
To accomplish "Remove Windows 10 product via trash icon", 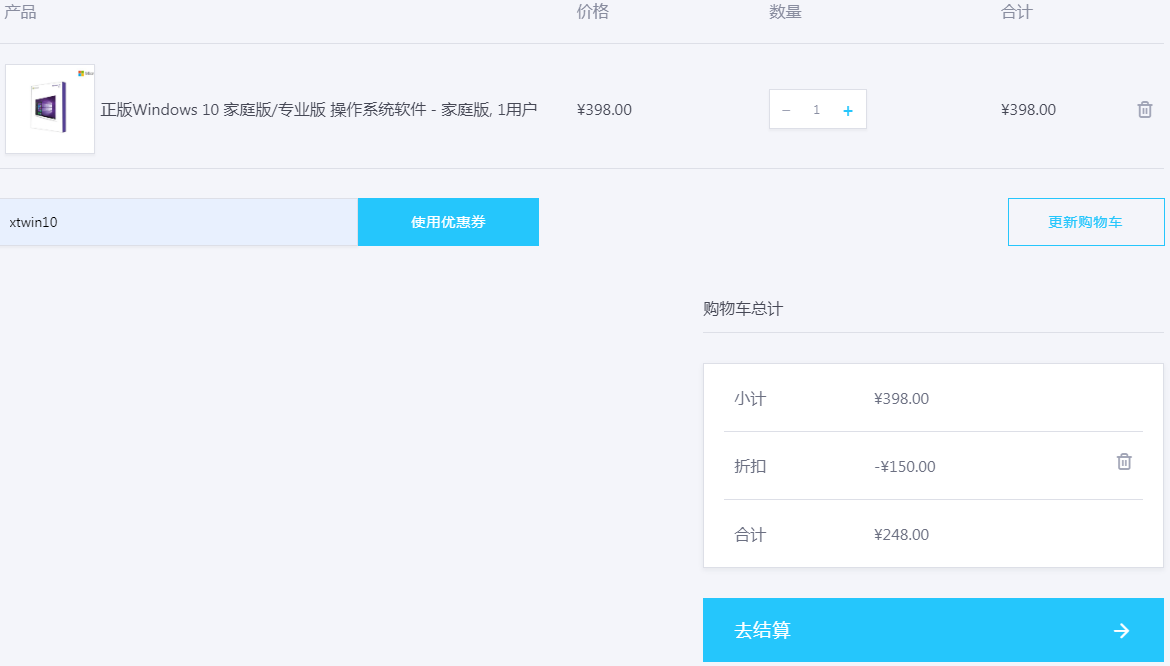I will pos(1145,110).
